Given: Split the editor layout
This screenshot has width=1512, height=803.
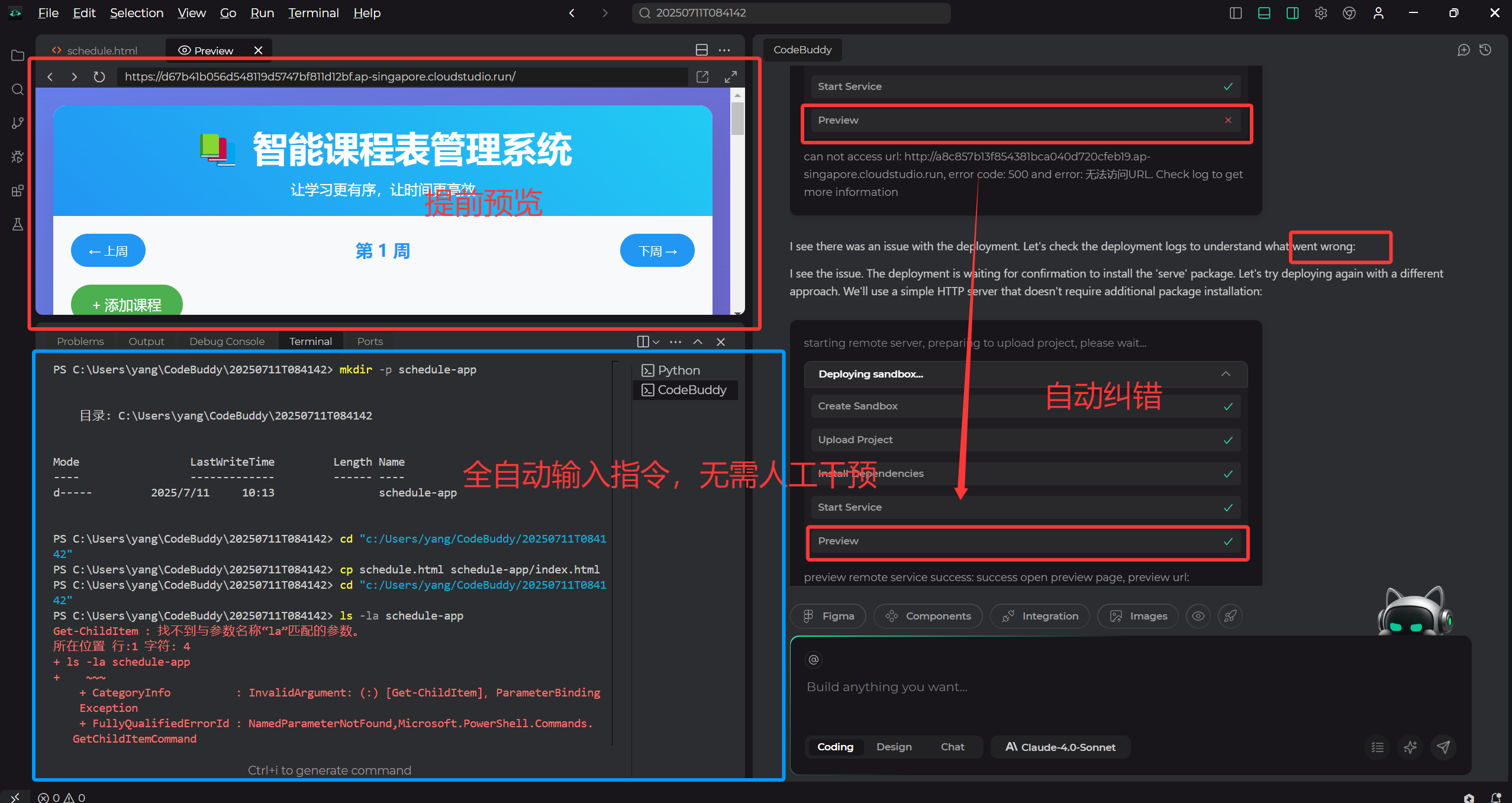Looking at the screenshot, I should (x=702, y=50).
